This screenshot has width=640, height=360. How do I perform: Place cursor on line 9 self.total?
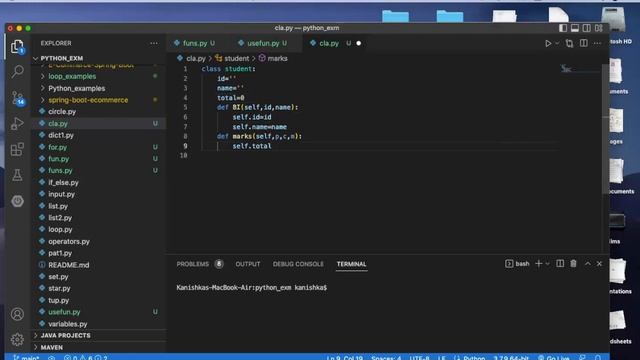pyautogui.click(x=252, y=146)
